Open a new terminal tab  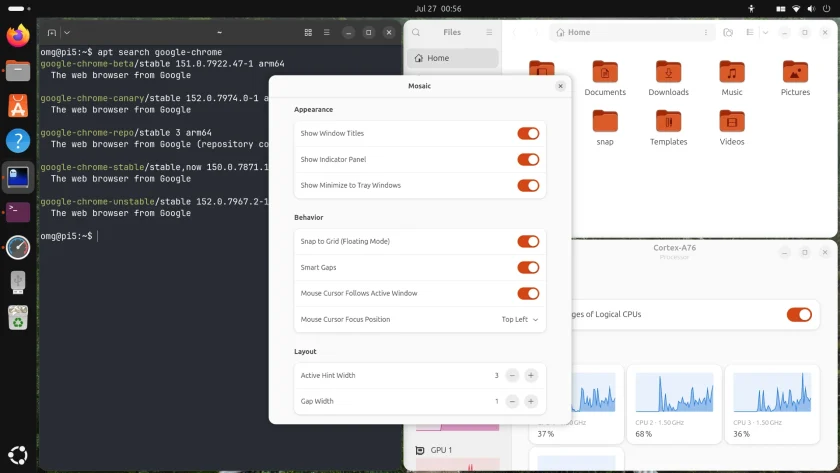pos(51,33)
